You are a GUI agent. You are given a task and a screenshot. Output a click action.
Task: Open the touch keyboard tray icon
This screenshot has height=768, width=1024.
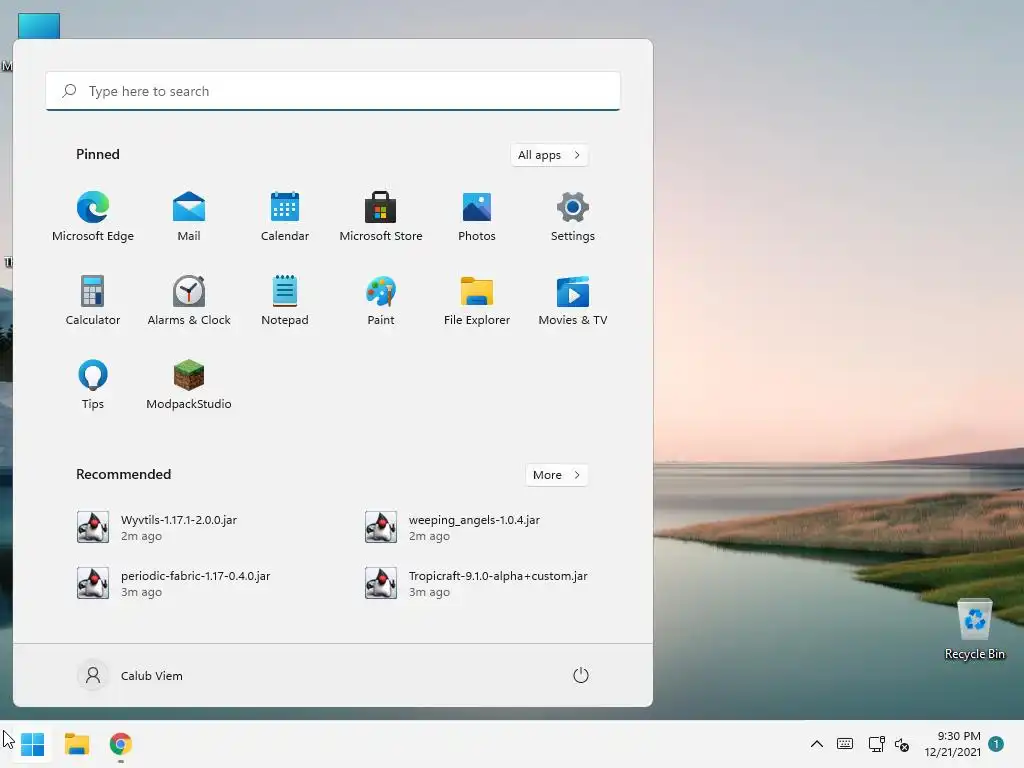click(844, 744)
